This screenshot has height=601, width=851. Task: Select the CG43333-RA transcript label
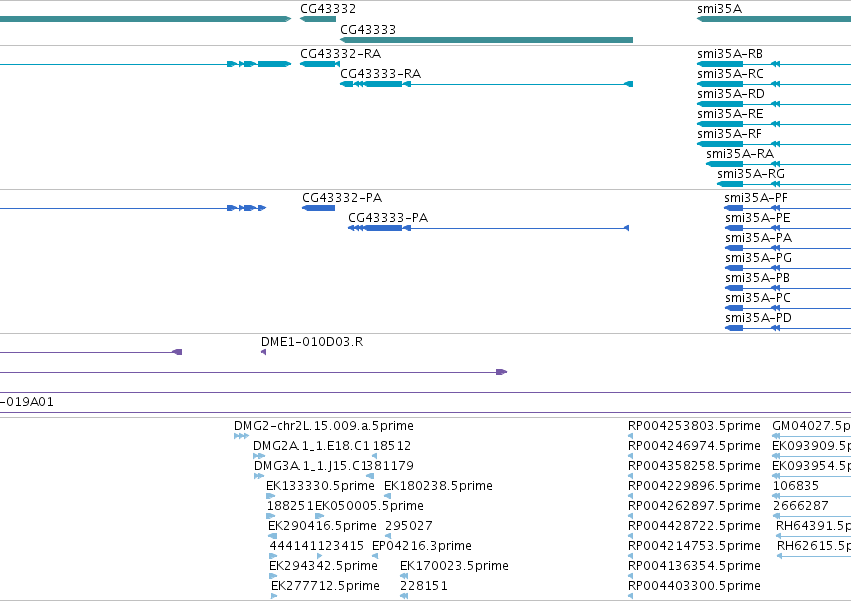pos(380,74)
